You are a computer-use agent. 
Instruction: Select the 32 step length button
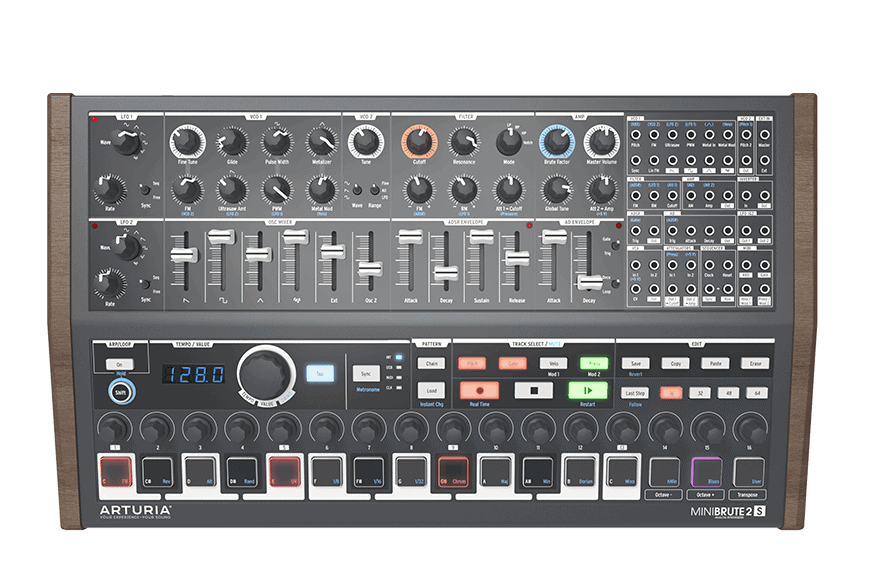click(x=699, y=393)
